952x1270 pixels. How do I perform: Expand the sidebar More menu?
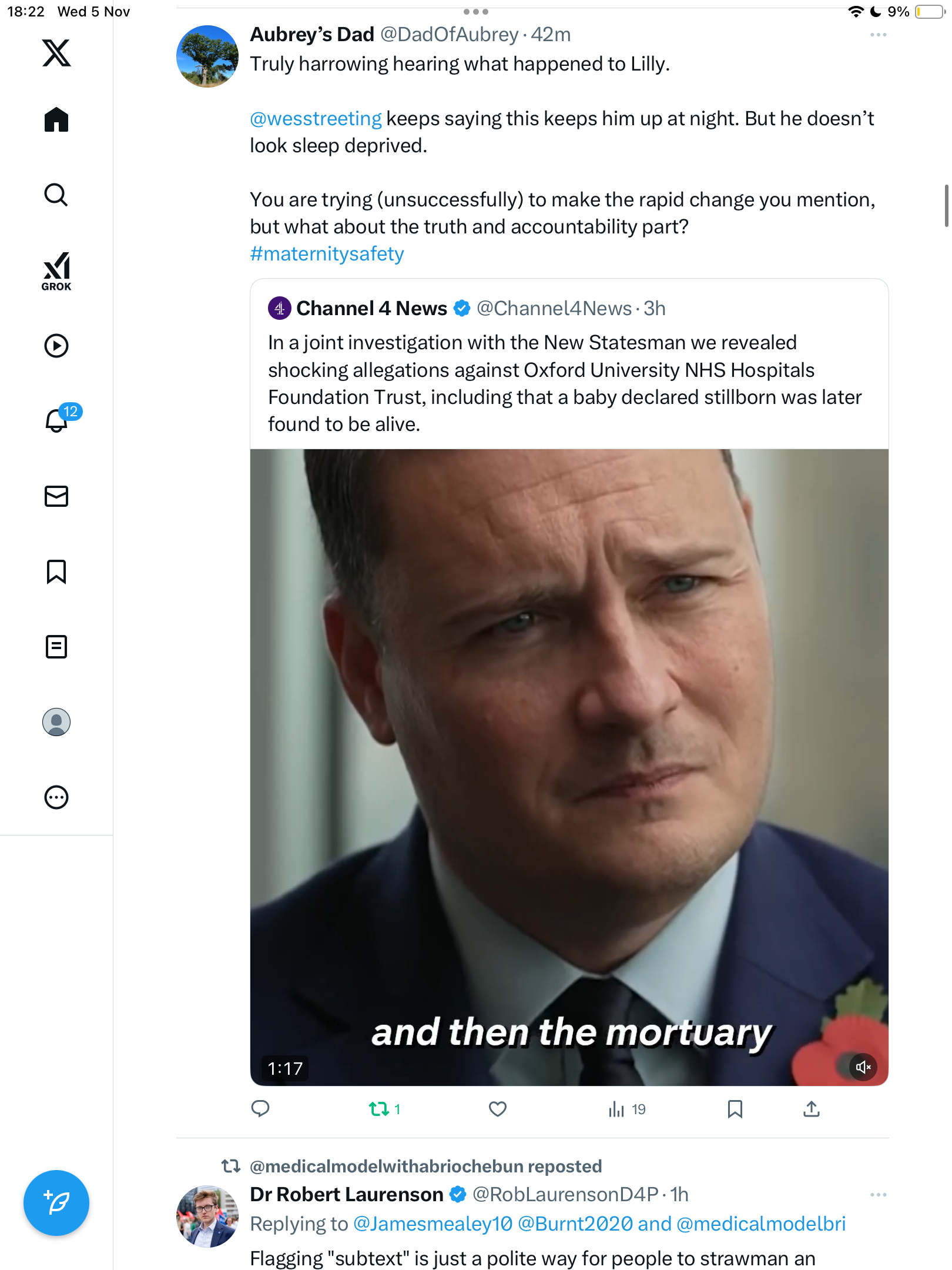56,797
